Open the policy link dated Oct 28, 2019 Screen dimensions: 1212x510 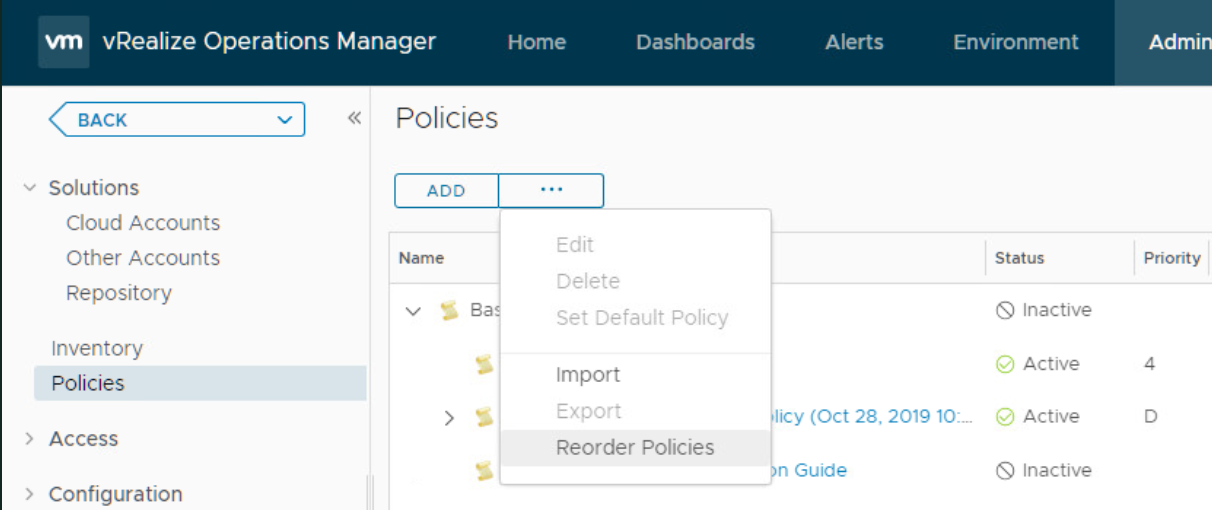click(872, 416)
